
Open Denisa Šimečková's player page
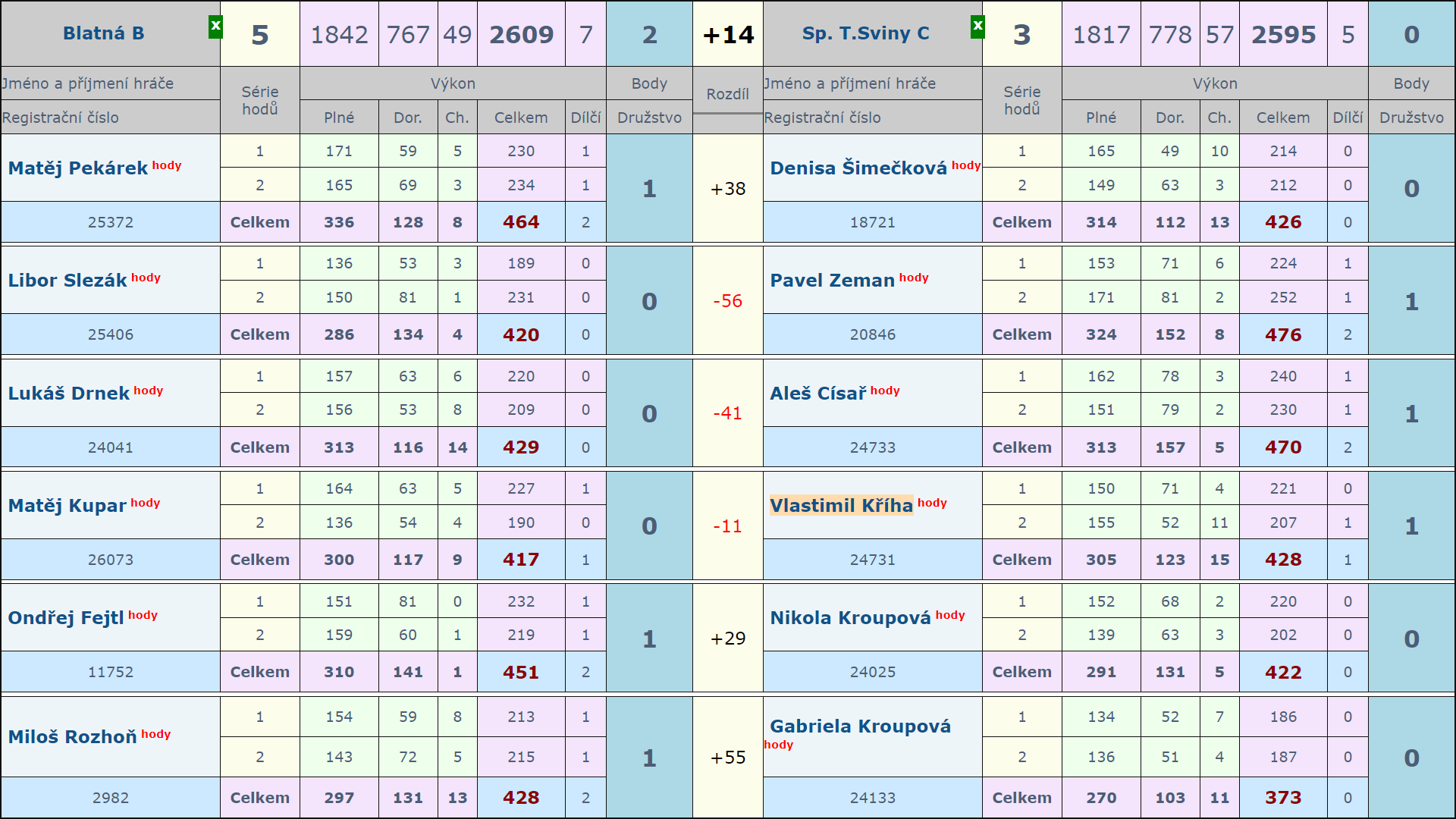point(858,168)
